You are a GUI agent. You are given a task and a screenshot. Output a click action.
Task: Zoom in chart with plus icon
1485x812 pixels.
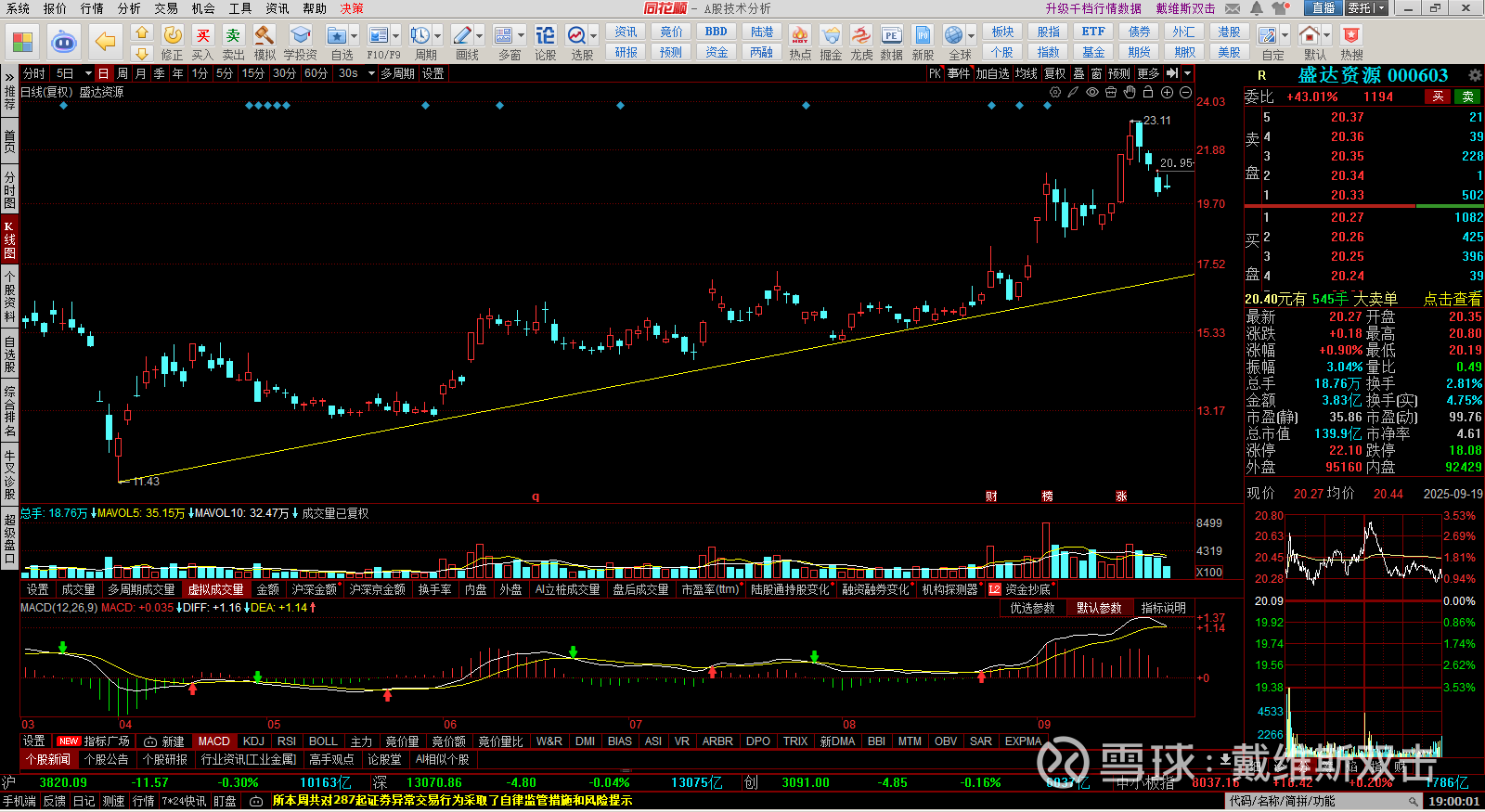pyautogui.click(x=1167, y=92)
